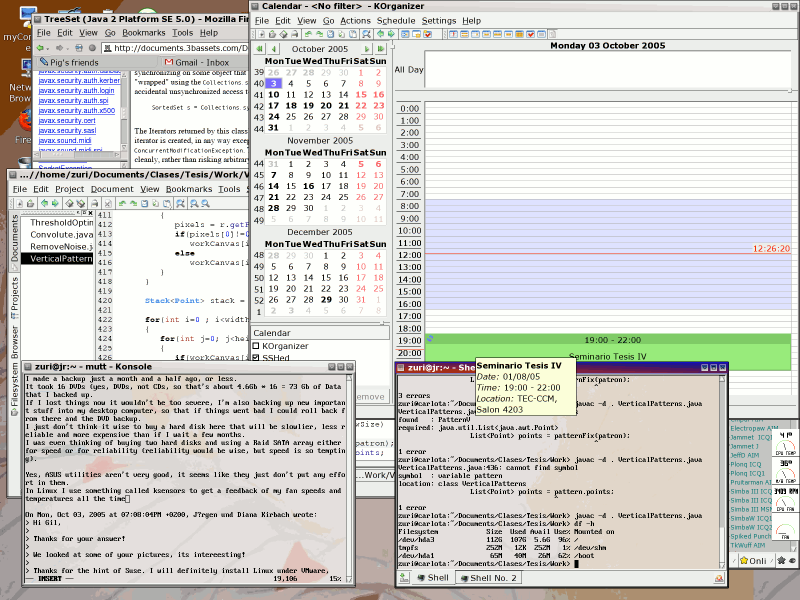Open the Bookmarks menu in Firefox
Screen dimensions: 800x600
pos(145,32)
